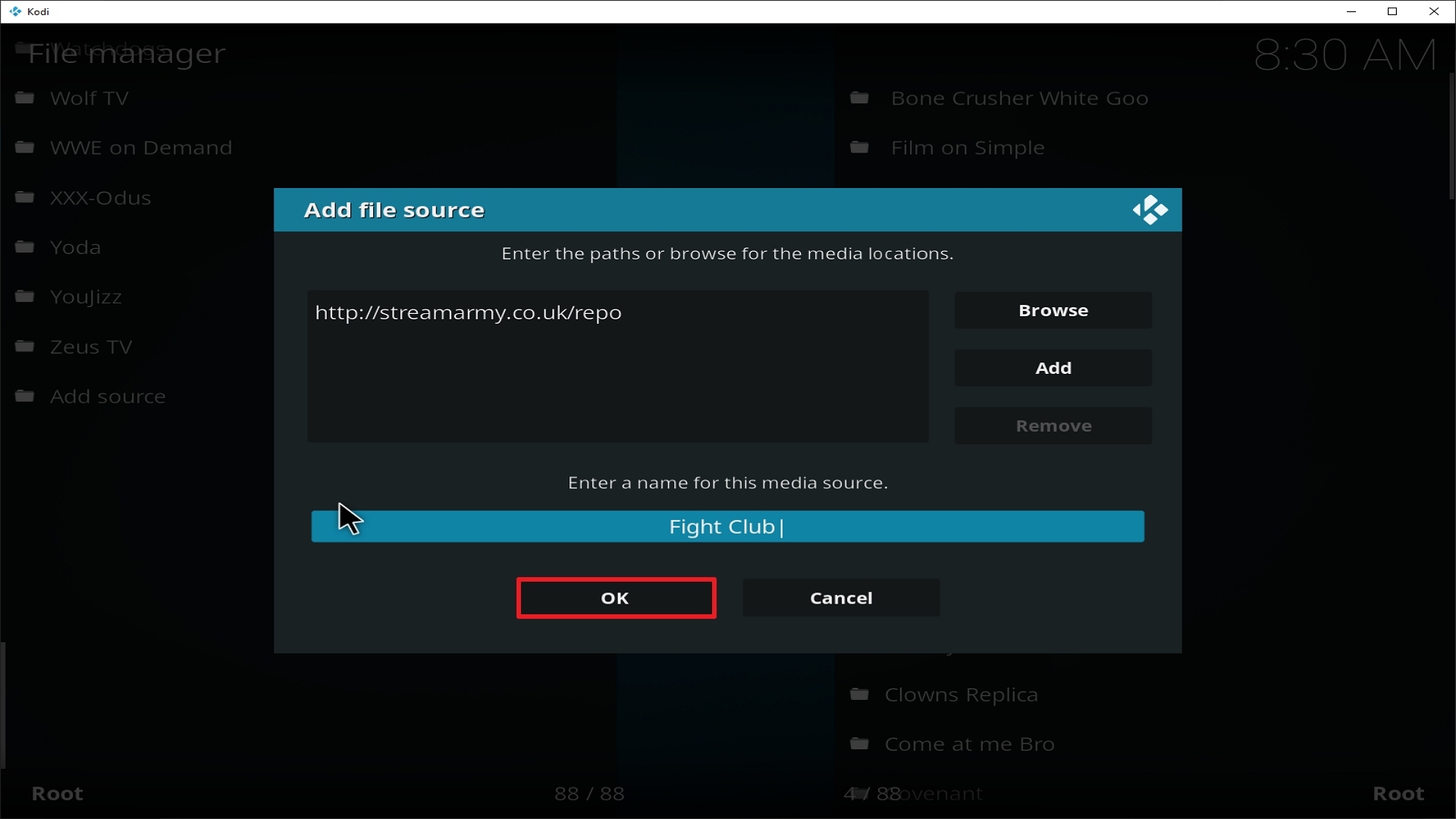Open the Zeus TV folder icon
Image resolution: width=1456 pixels, height=819 pixels.
pos(25,347)
